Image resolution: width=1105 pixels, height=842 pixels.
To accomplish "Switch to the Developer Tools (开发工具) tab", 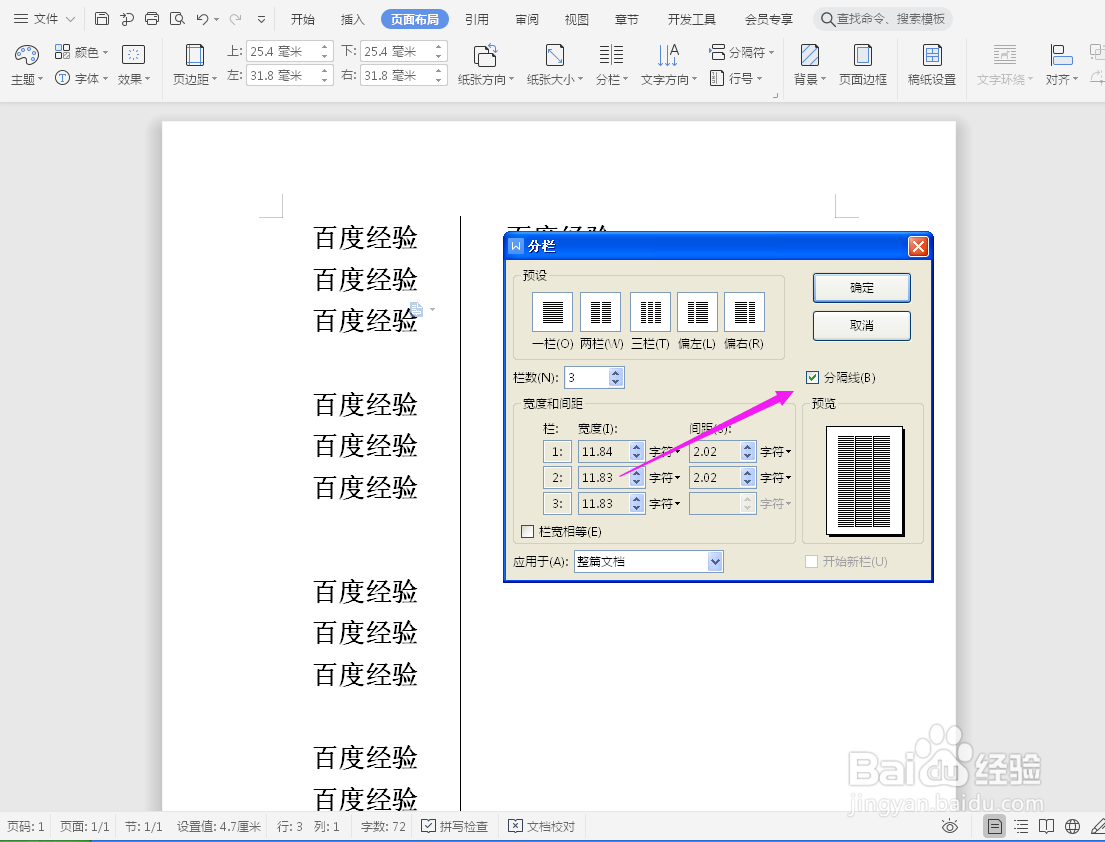I will pyautogui.click(x=691, y=19).
